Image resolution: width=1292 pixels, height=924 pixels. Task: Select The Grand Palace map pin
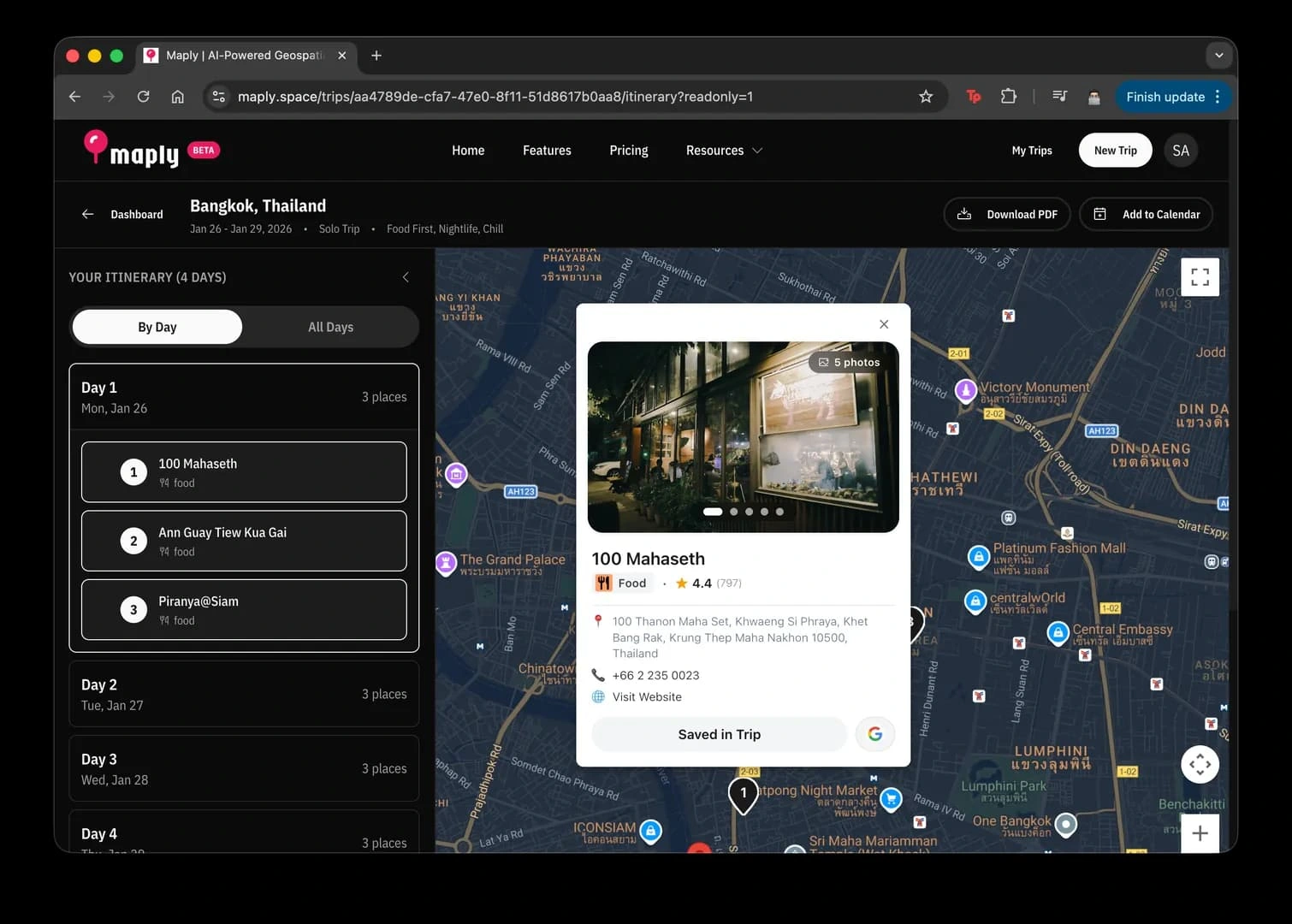click(x=446, y=563)
